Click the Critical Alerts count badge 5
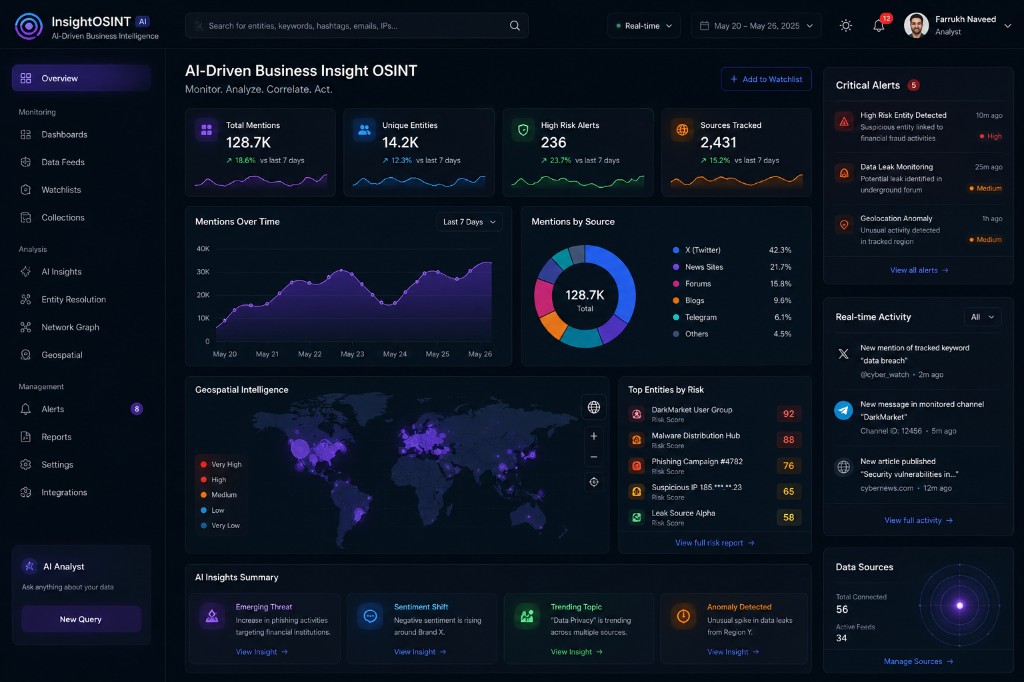 [914, 86]
